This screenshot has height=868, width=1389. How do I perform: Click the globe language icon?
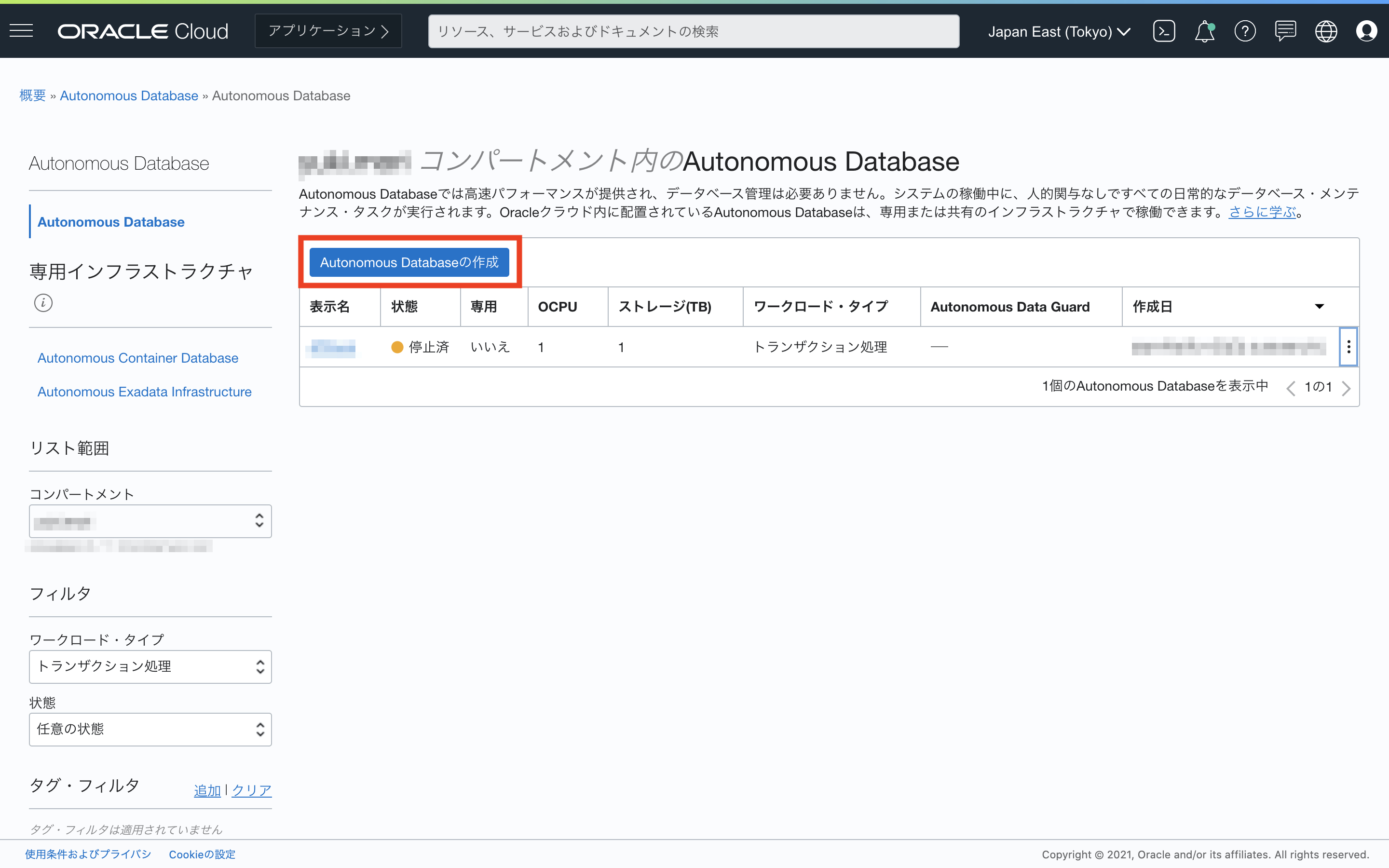click(x=1326, y=31)
